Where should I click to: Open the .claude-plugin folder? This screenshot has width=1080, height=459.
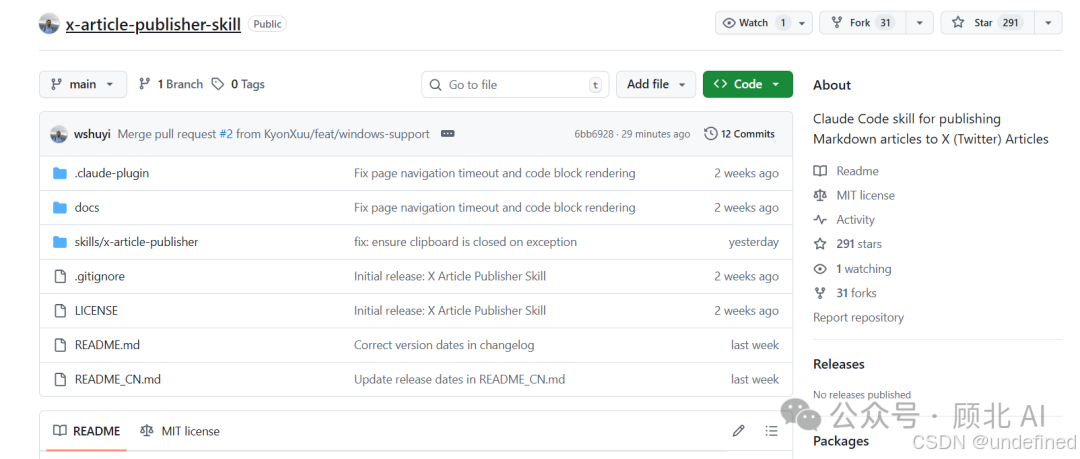pyautogui.click(x=112, y=173)
